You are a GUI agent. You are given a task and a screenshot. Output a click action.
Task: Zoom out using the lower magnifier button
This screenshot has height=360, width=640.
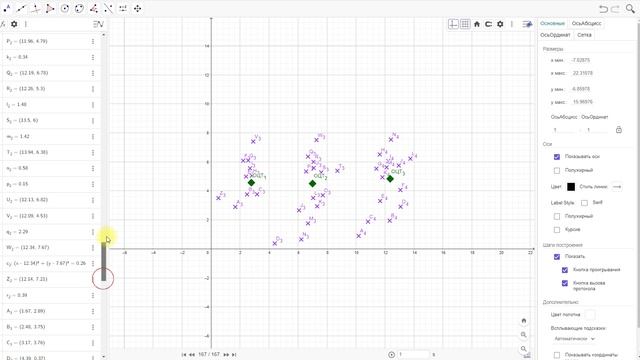click(524, 349)
